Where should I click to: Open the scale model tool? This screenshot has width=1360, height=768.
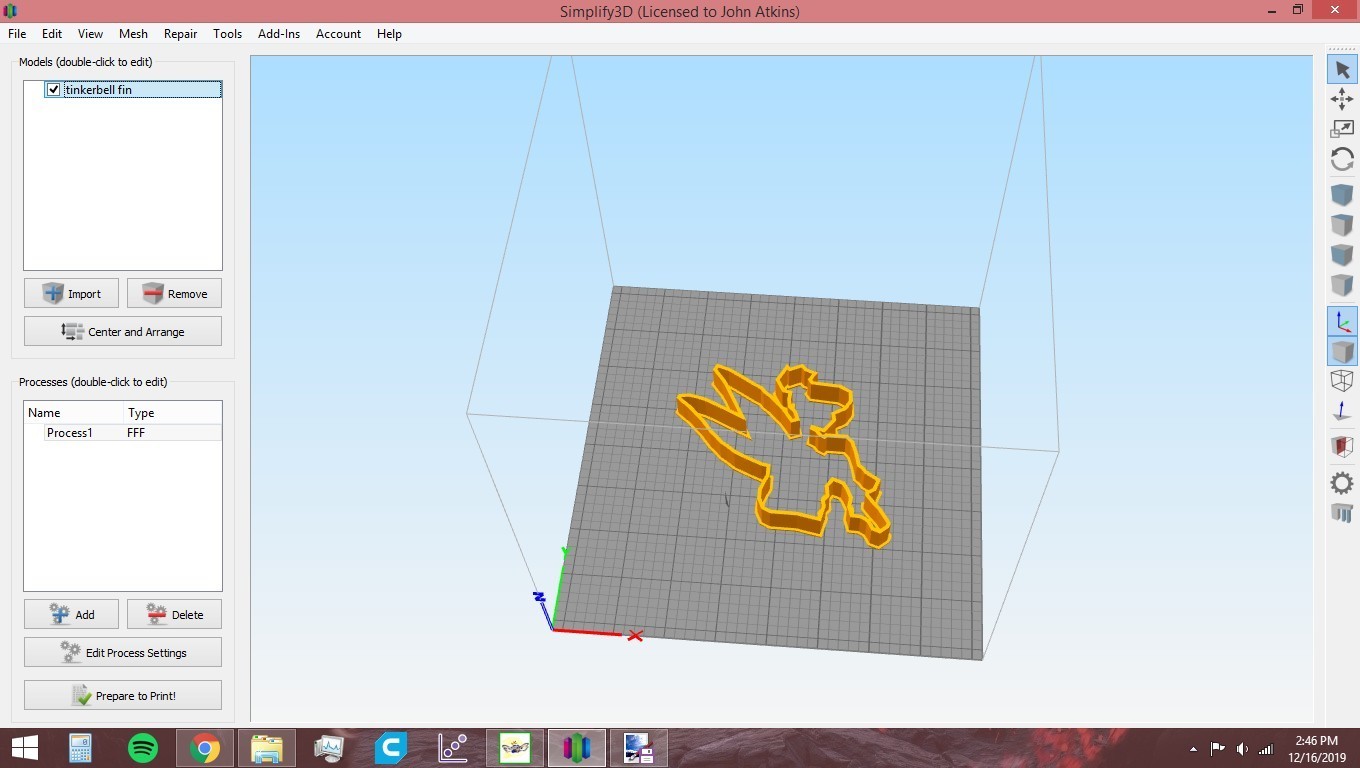(x=1342, y=128)
